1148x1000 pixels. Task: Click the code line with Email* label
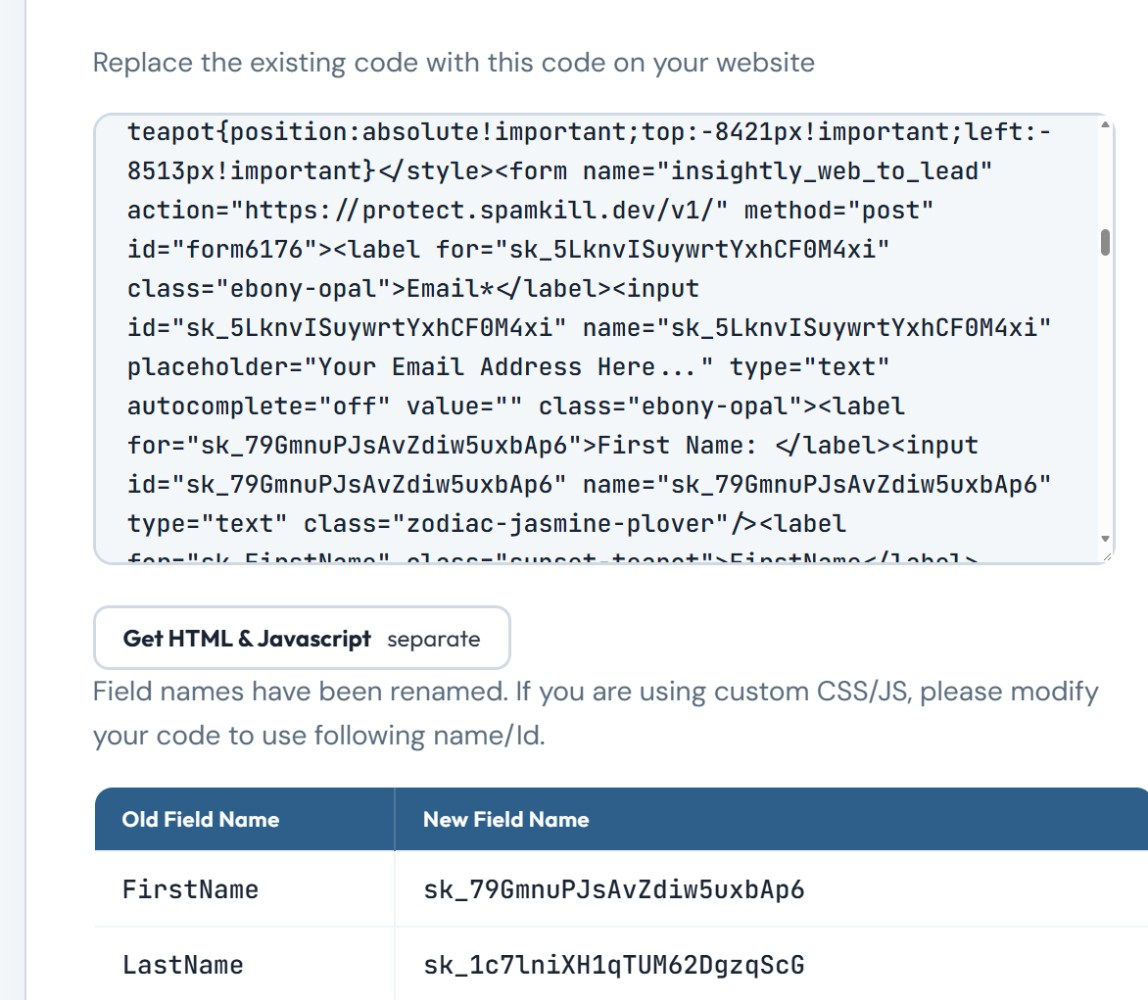pyautogui.click(x=413, y=288)
